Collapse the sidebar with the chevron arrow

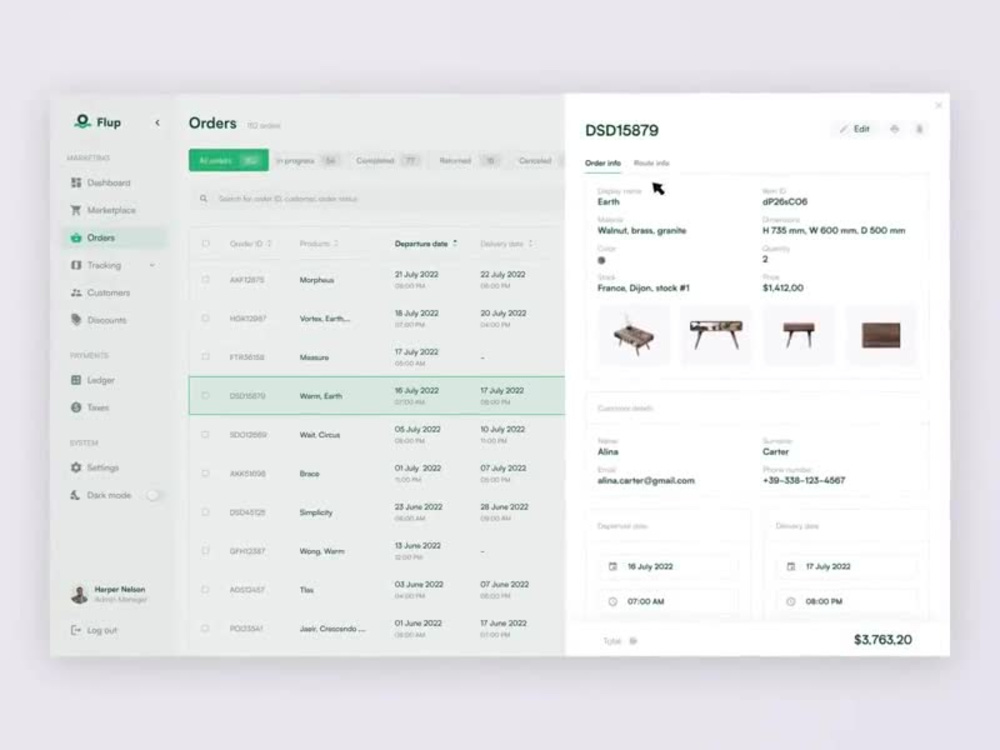click(x=158, y=122)
